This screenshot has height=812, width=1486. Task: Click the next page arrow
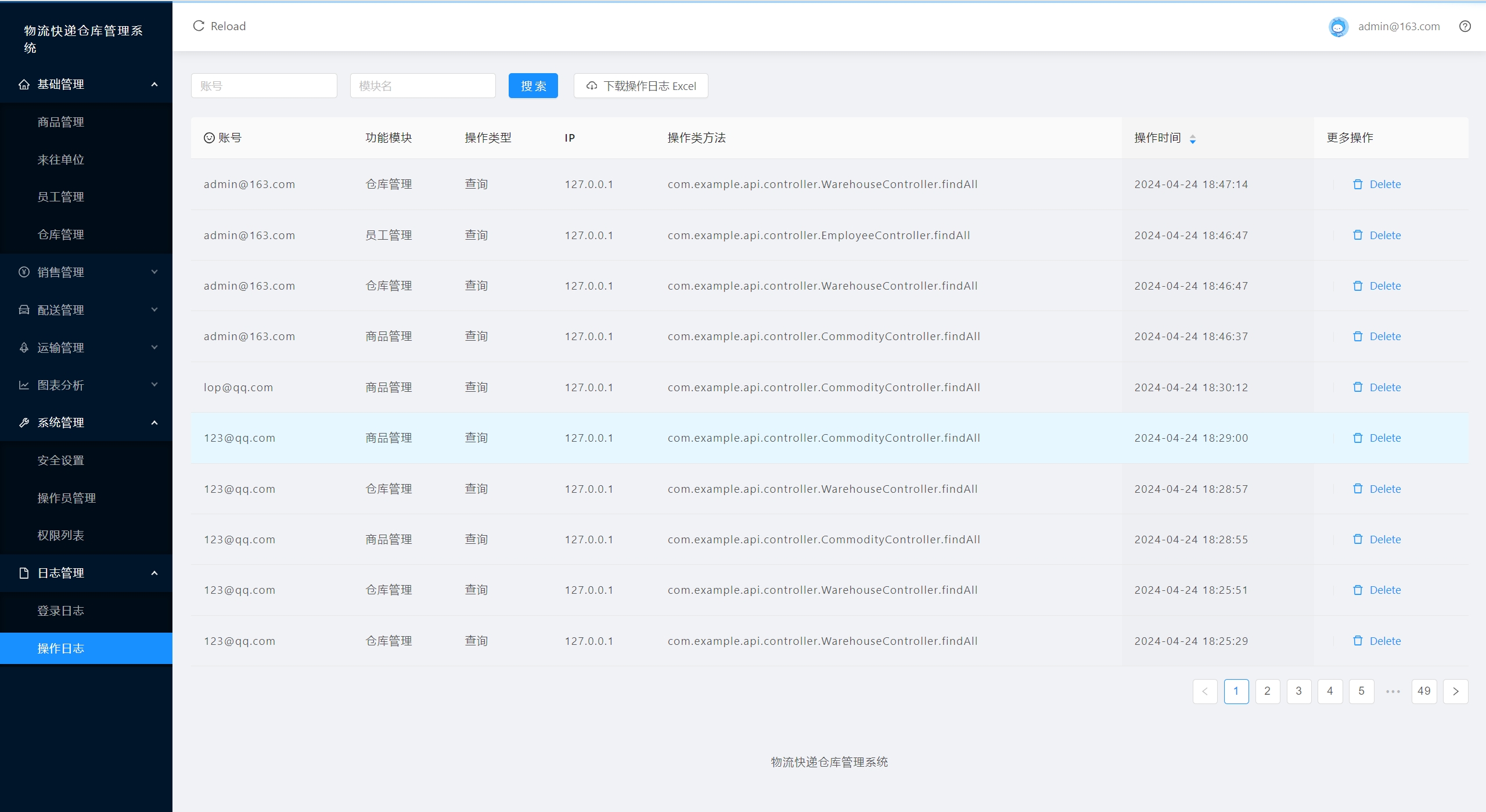pyautogui.click(x=1455, y=691)
